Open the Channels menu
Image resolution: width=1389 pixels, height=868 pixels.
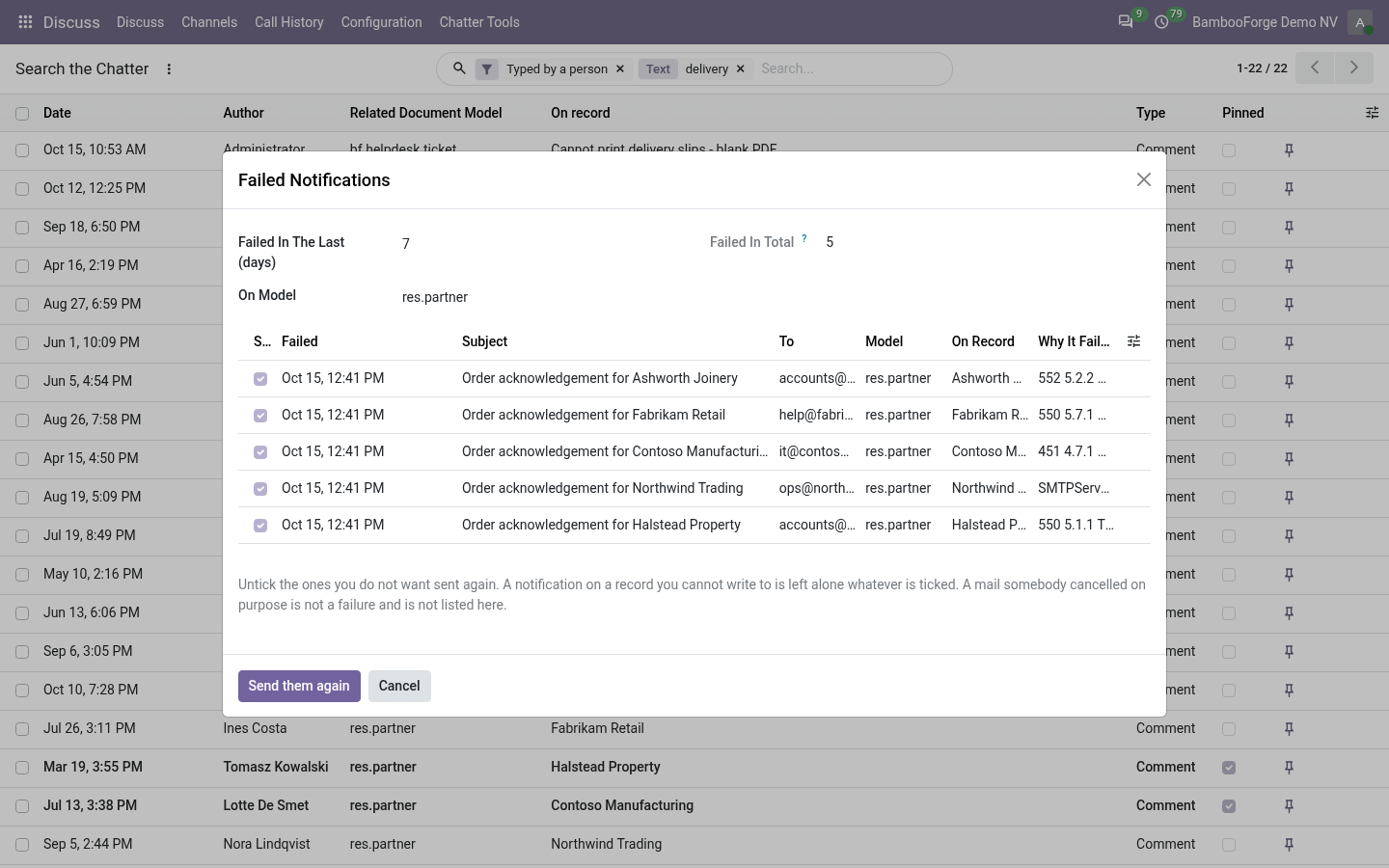pos(209,22)
